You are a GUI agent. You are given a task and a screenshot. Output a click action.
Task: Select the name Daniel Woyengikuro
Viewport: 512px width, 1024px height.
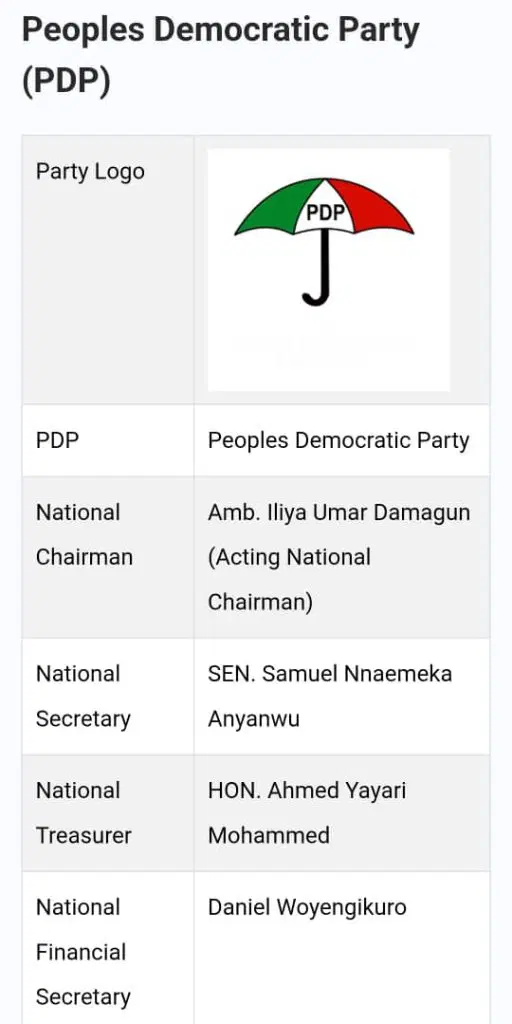pyautogui.click(x=307, y=908)
